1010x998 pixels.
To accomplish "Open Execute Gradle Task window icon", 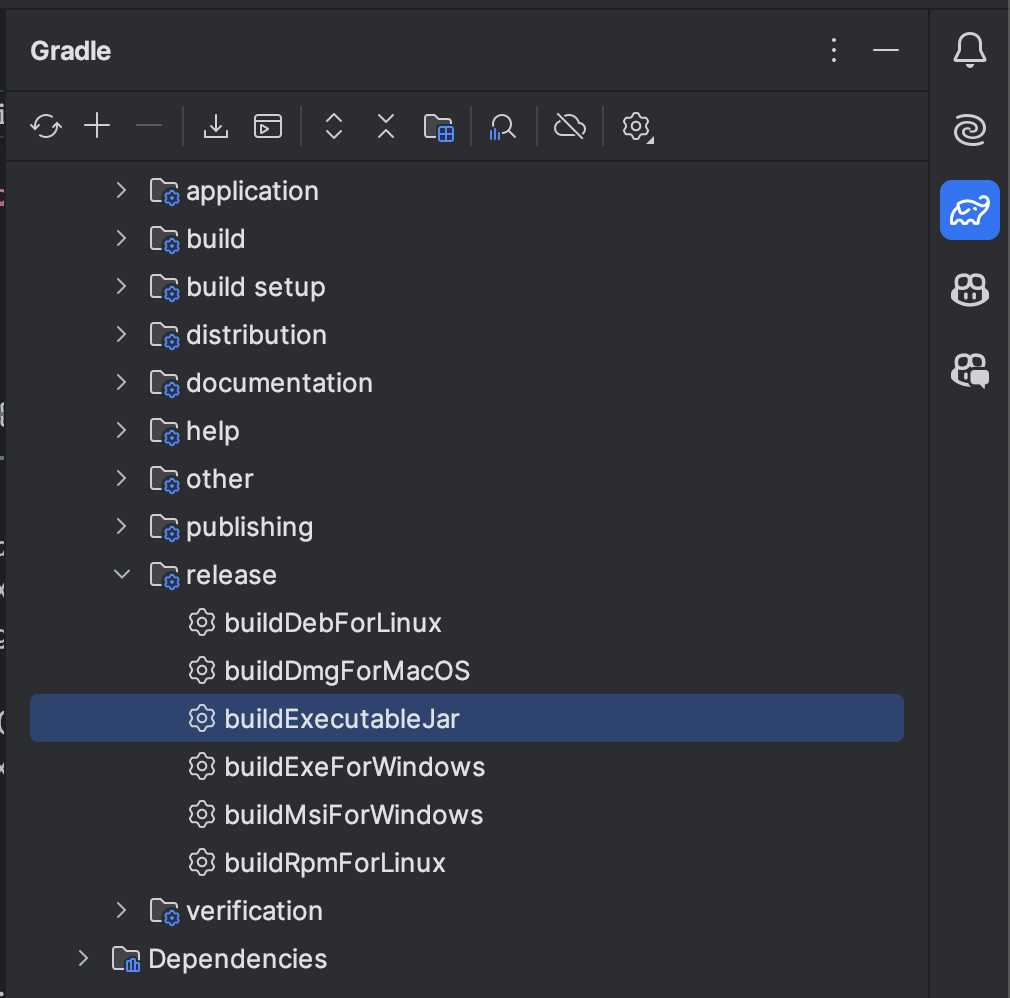I will click(268, 126).
